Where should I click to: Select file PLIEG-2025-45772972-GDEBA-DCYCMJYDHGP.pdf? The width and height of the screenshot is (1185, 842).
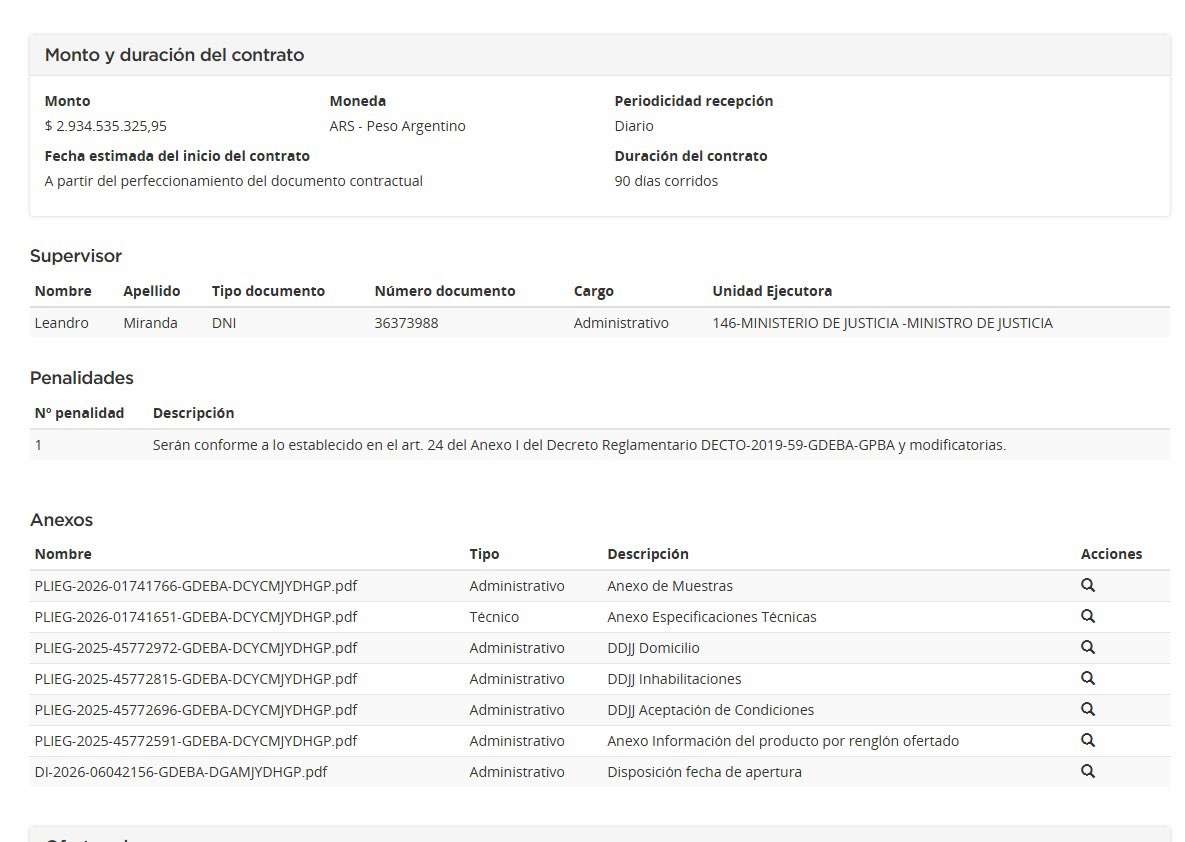(x=196, y=648)
